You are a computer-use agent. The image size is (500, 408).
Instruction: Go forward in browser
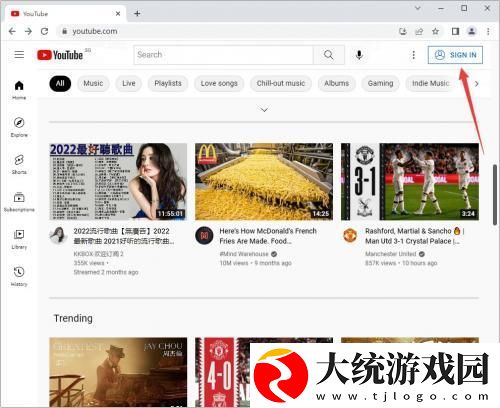[x=28, y=31]
